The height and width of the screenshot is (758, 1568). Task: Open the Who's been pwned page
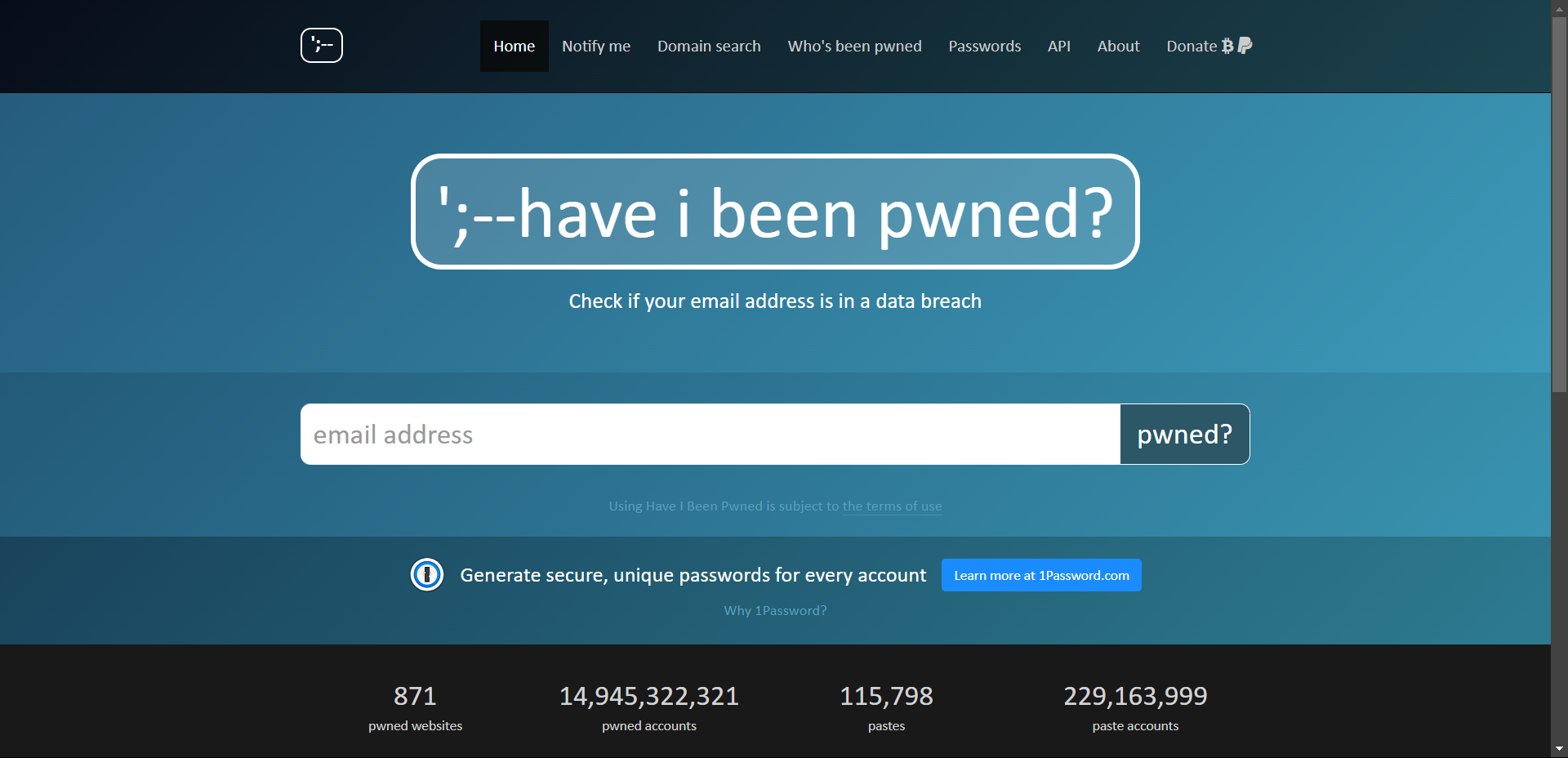(x=854, y=46)
